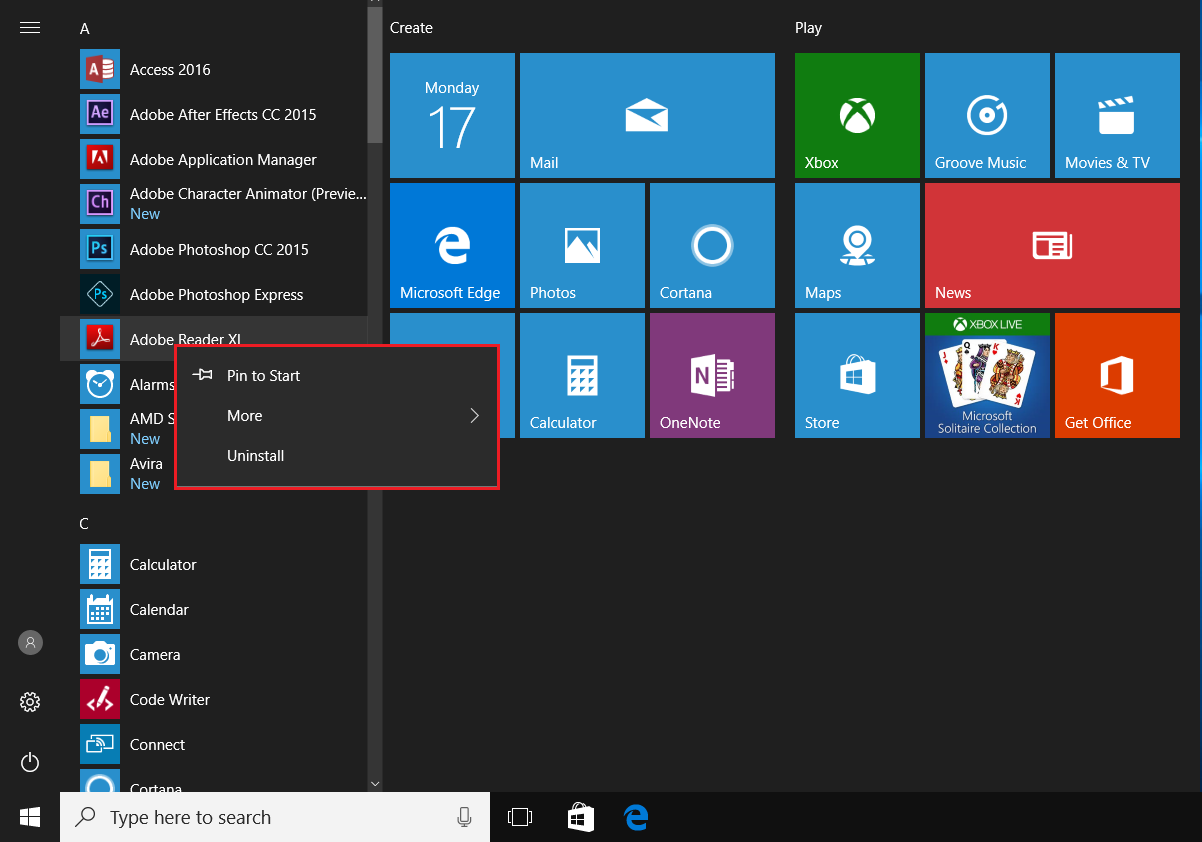1202x842 pixels.
Task: Open Alarms clock icon in app list
Action: coord(99,384)
